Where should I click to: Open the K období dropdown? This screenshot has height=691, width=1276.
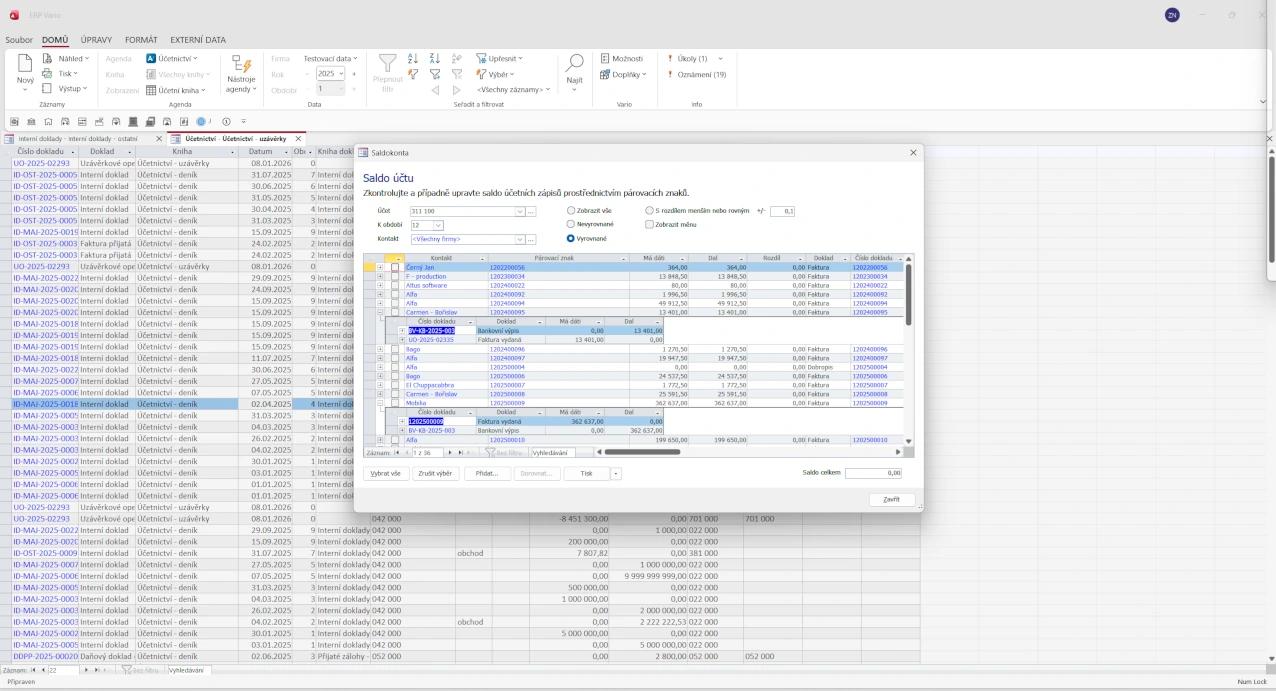point(438,226)
